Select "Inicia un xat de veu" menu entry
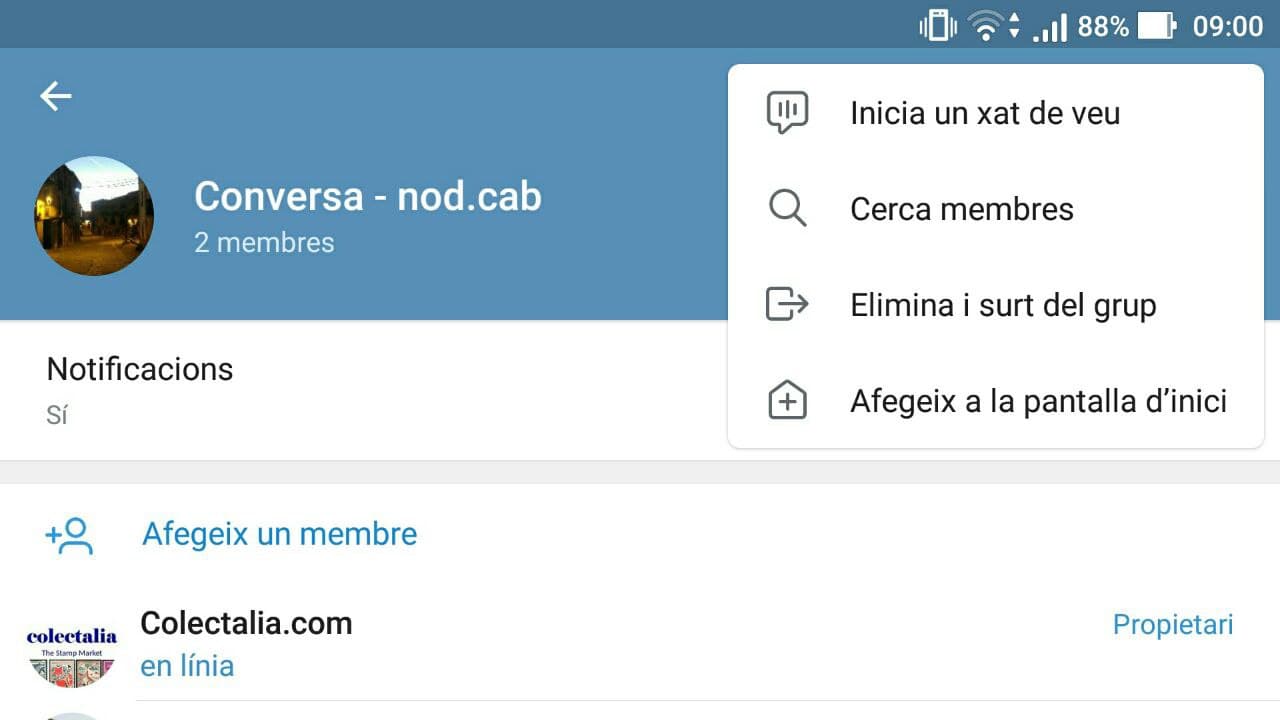Image resolution: width=1280 pixels, height=720 pixels. coord(984,113)
